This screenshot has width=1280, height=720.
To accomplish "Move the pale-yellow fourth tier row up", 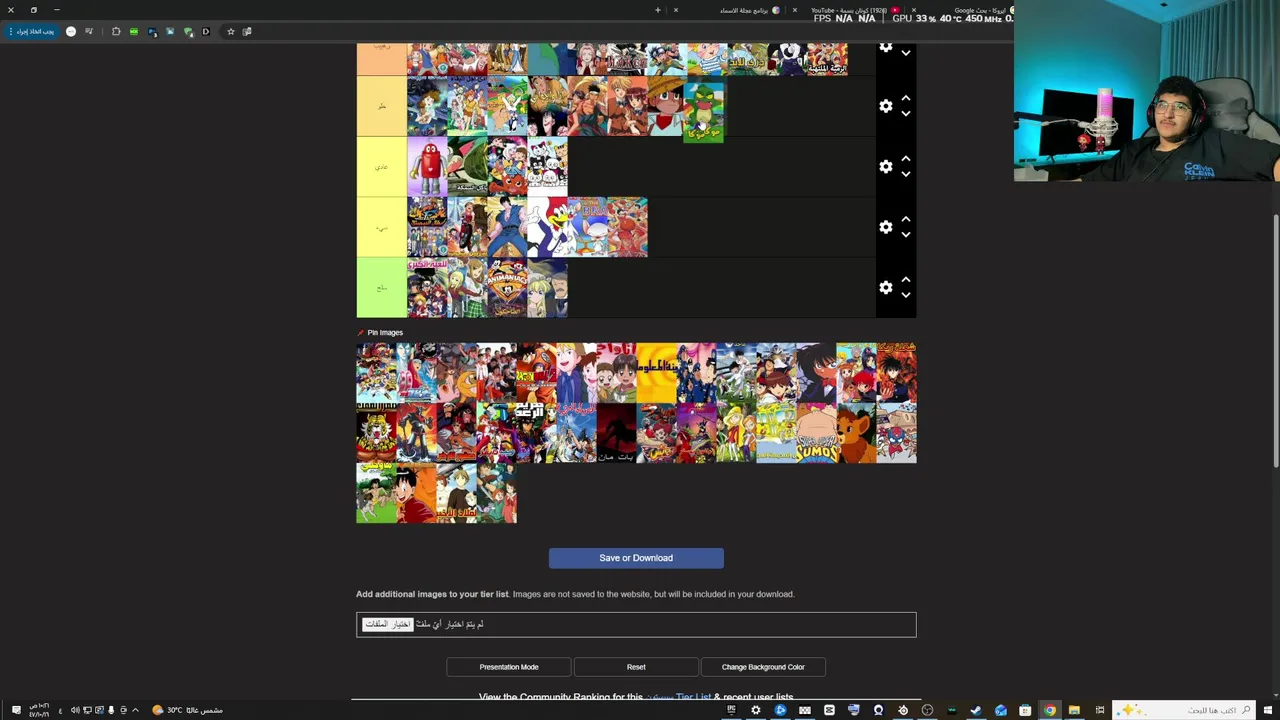I will [x=905, y=219].
